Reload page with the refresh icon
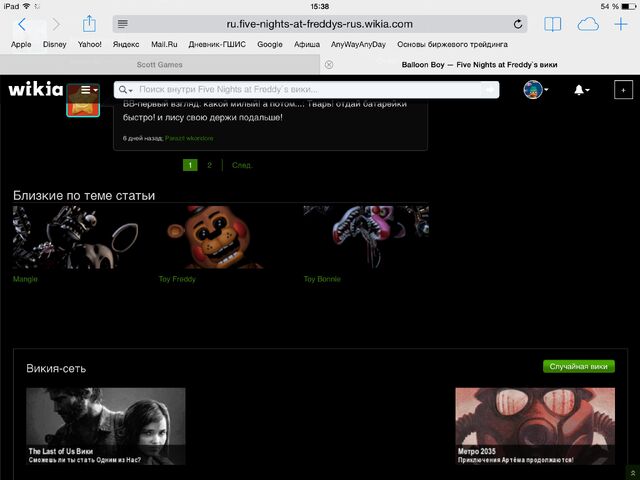The width and height of the screenshot is (640, 480). coord(518,24)
